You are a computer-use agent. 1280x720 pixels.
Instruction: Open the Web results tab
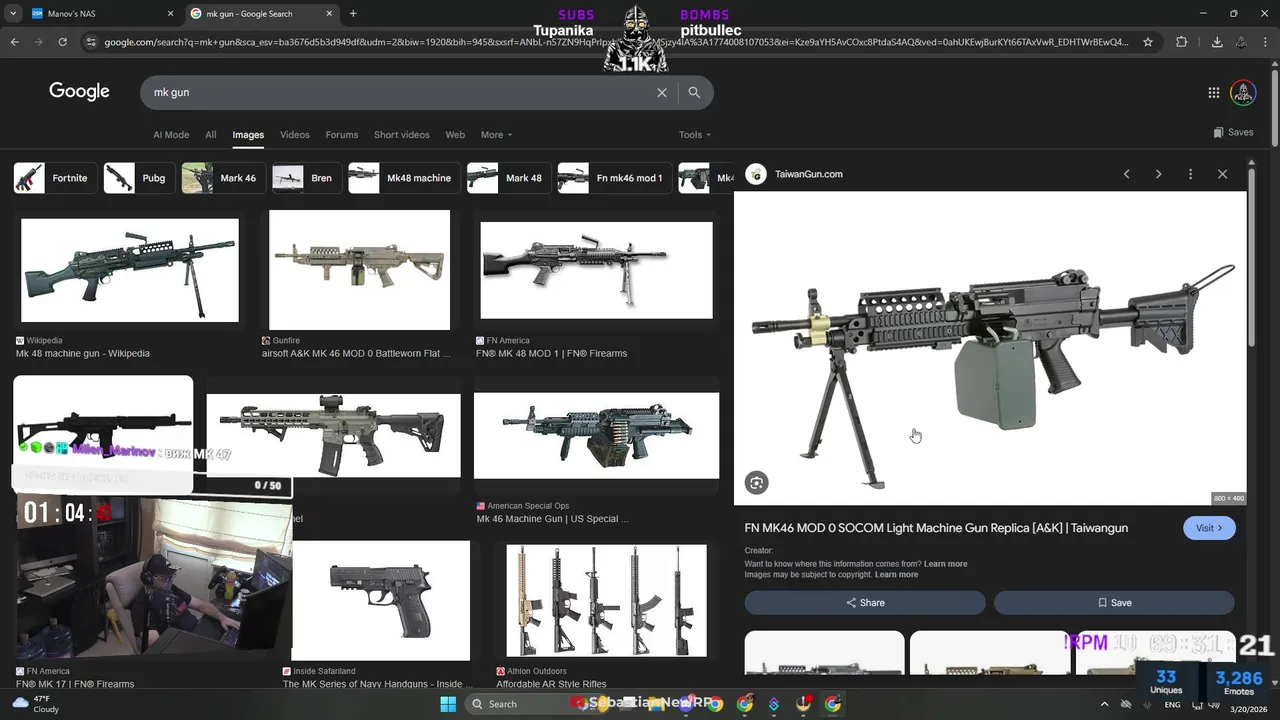point(455,135)
